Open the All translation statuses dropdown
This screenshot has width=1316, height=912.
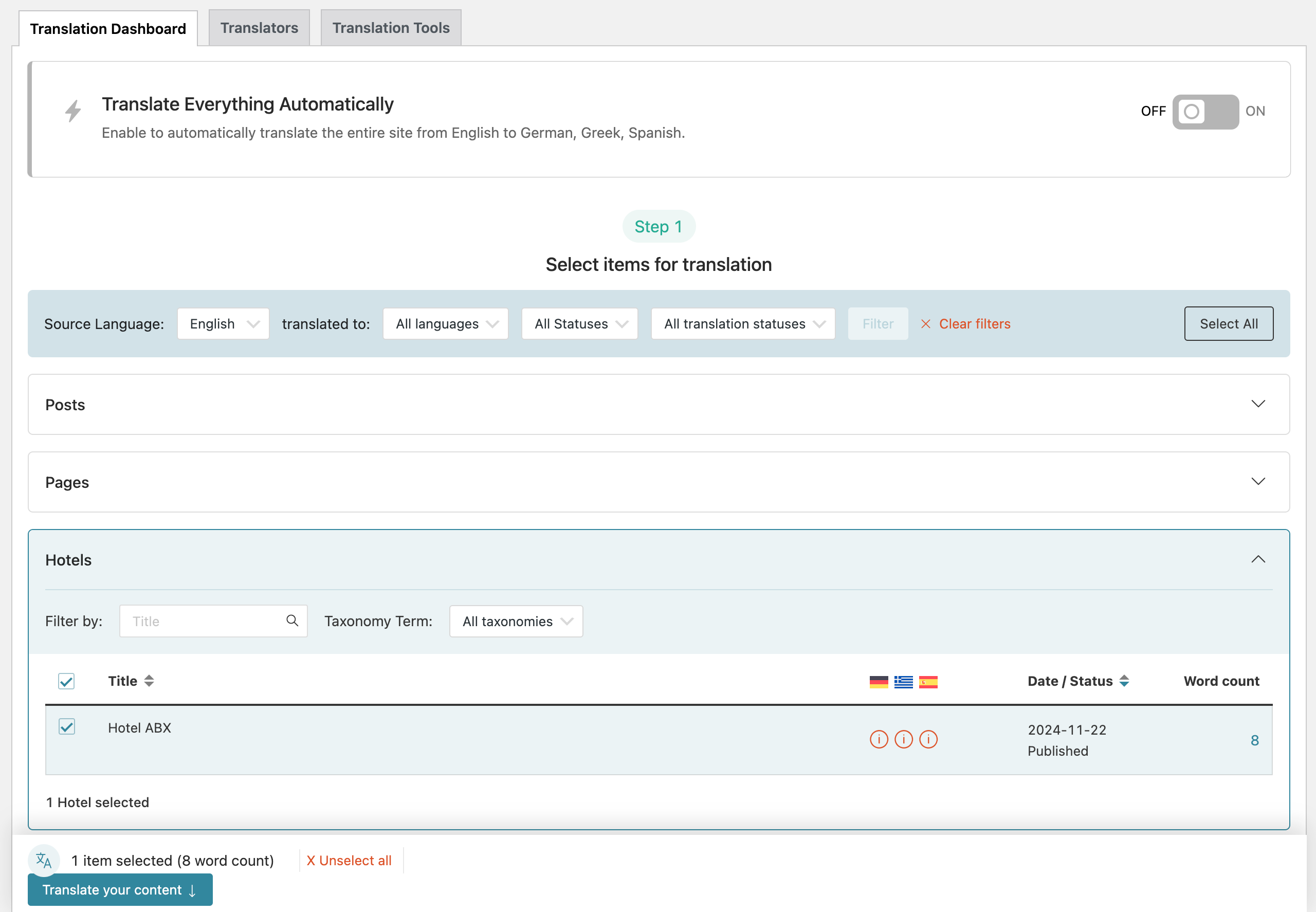coord(743,324)
